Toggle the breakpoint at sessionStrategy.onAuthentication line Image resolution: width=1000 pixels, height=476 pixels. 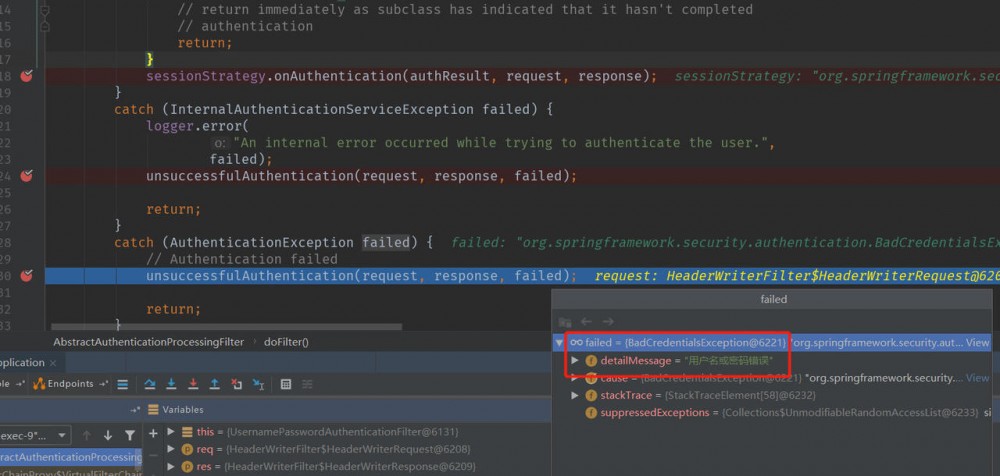coord(26,77)
